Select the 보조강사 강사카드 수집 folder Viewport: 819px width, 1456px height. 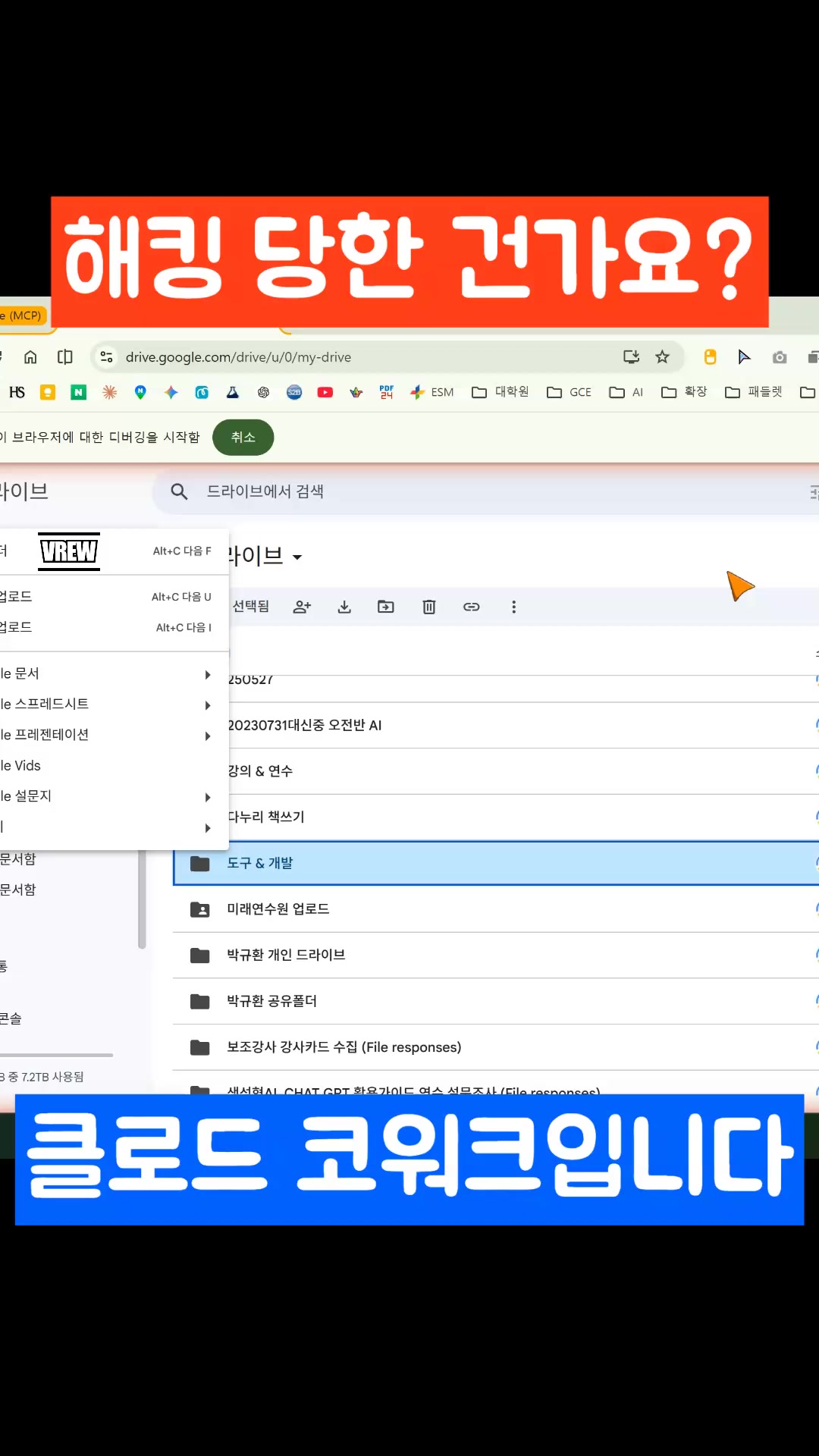496,1048
